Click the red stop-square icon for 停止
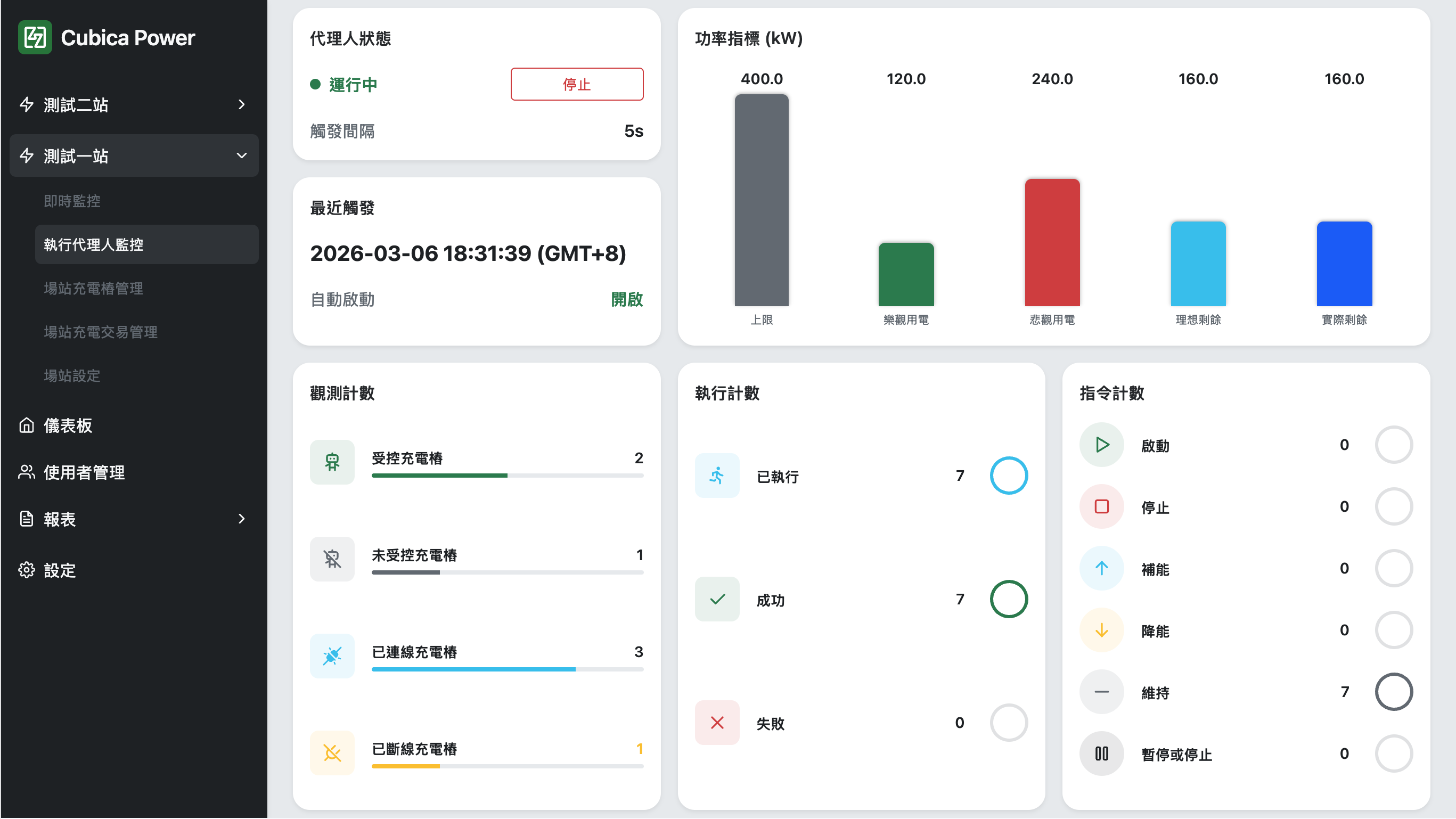This screenshot has width=1456, height=819. 1101,506
